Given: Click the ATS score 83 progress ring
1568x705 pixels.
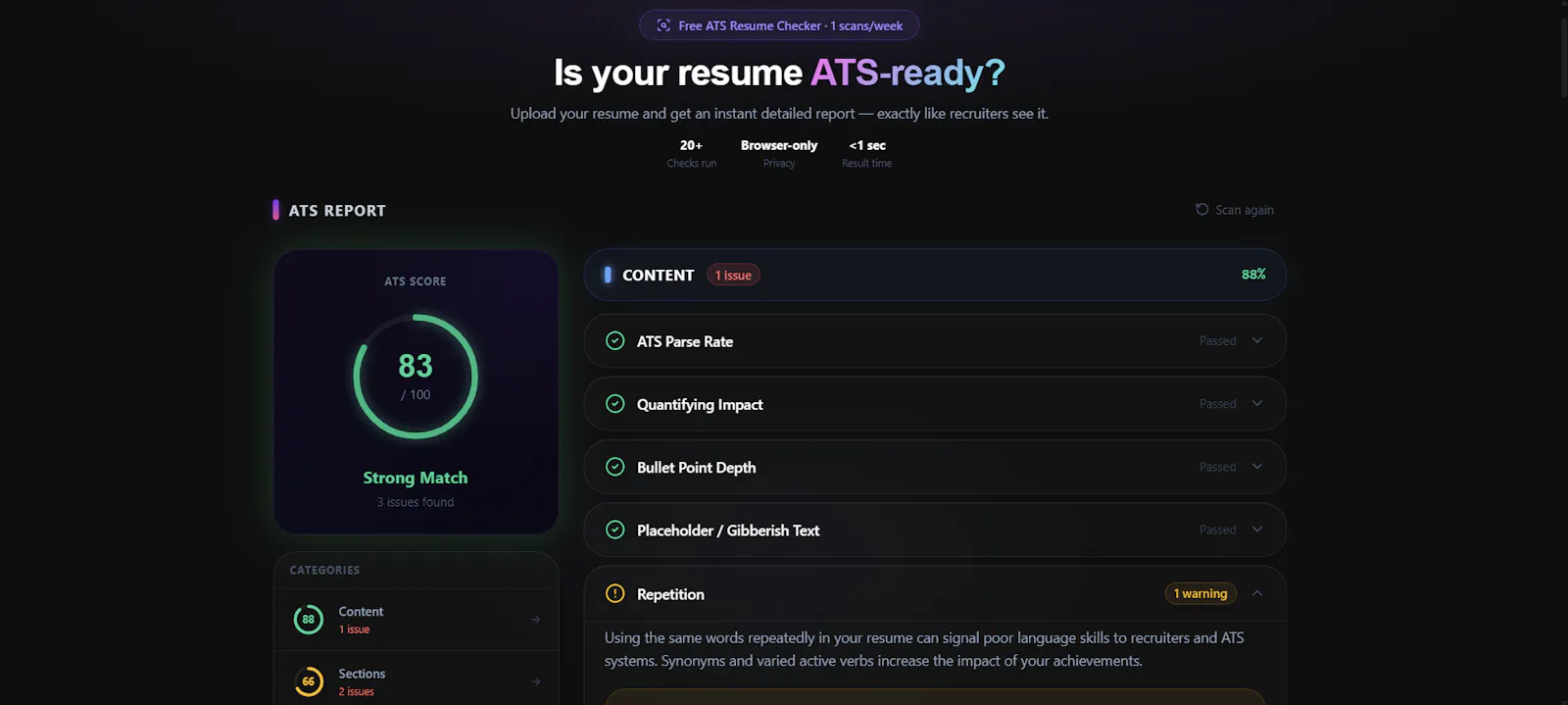Looking at the screenshot, I should (x=416, y=377).
